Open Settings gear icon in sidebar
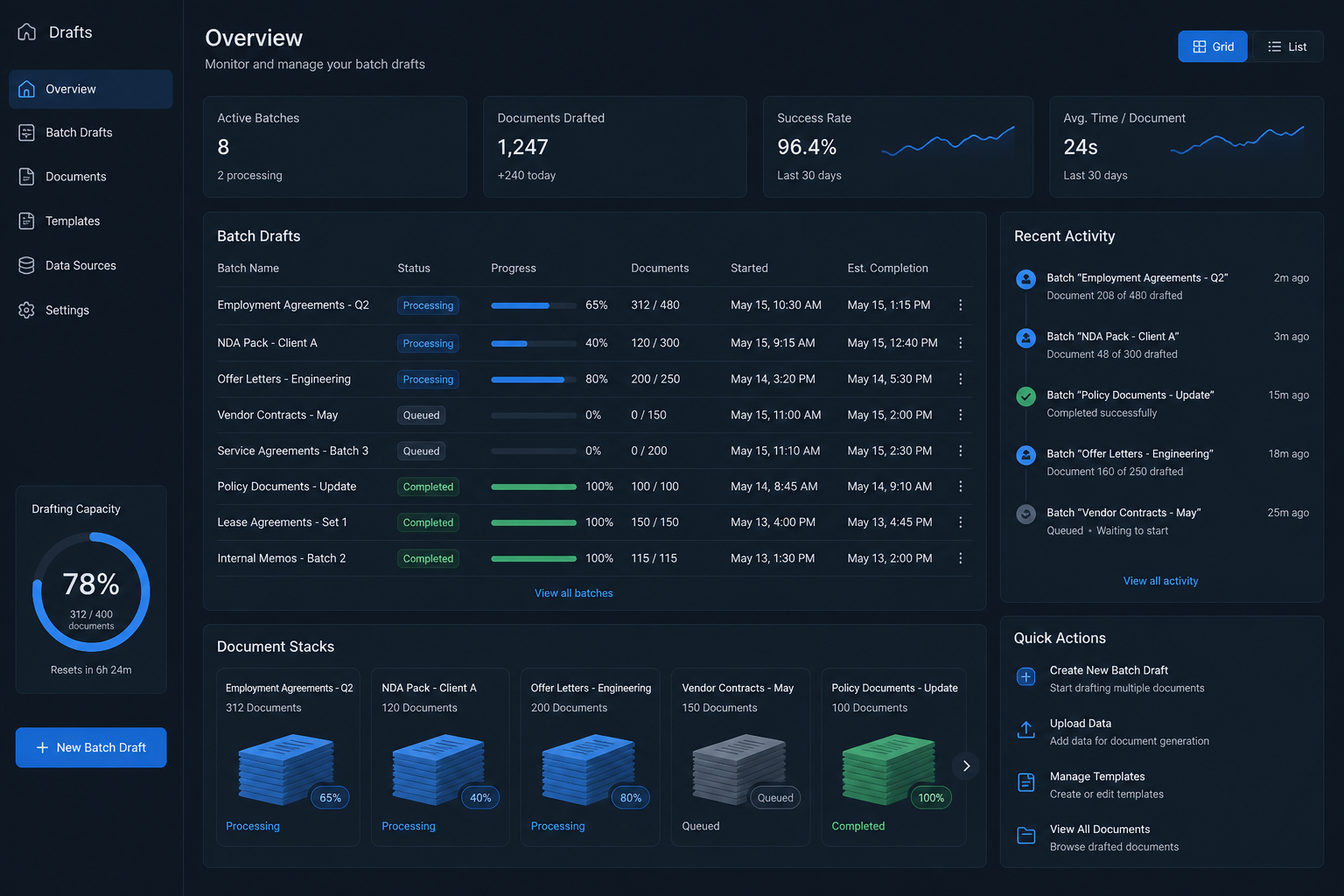Screen dimensions: 1344x896 pos(27,311)
